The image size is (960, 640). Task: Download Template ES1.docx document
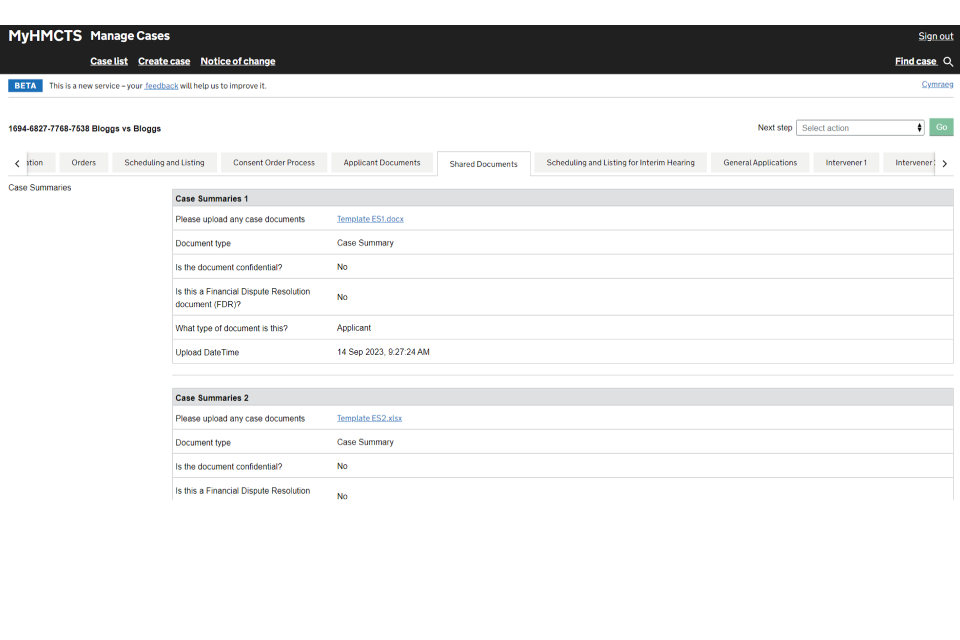370,219
